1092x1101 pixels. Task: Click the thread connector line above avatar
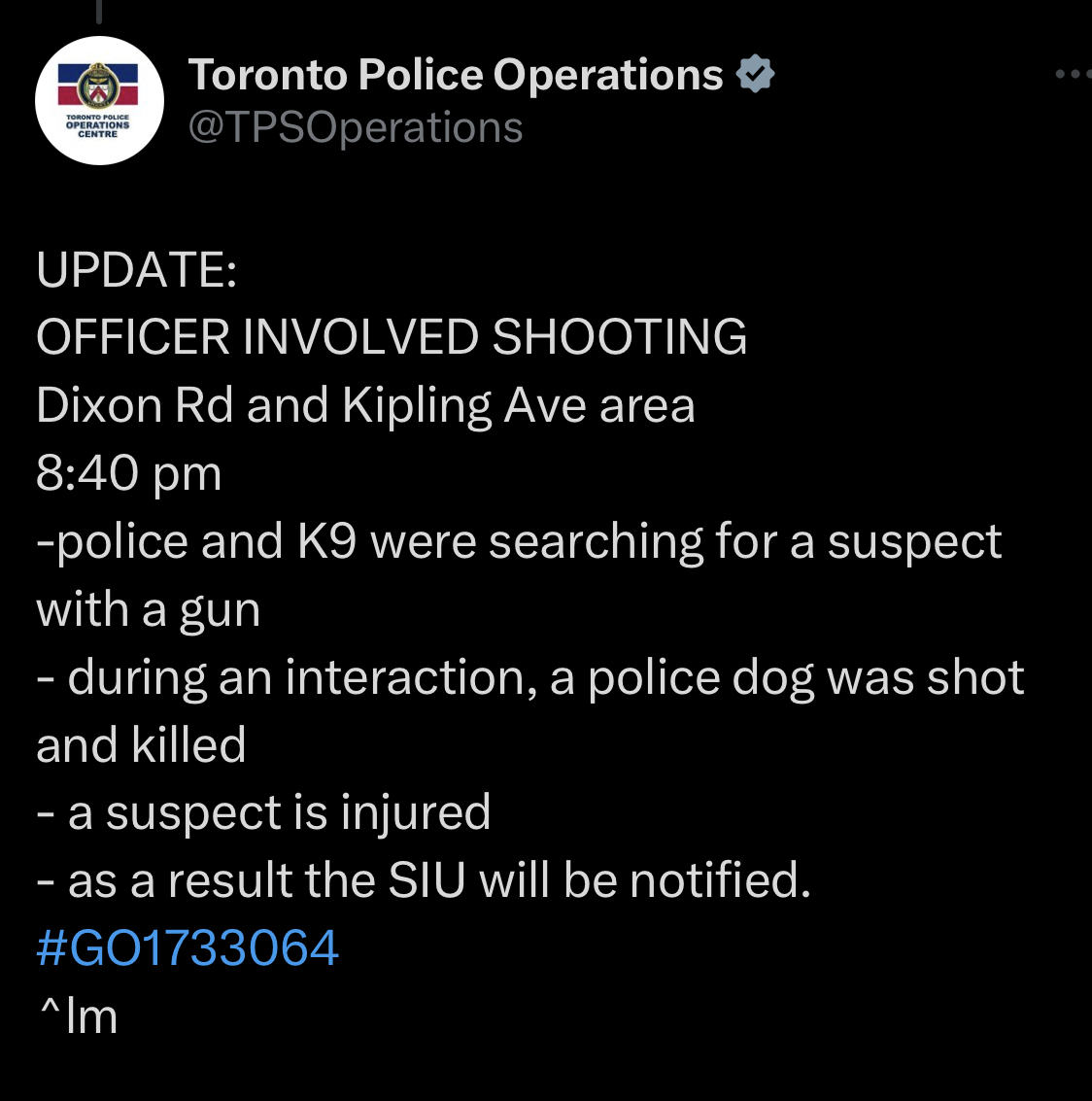pyautogui.click(x=99, y=11)
